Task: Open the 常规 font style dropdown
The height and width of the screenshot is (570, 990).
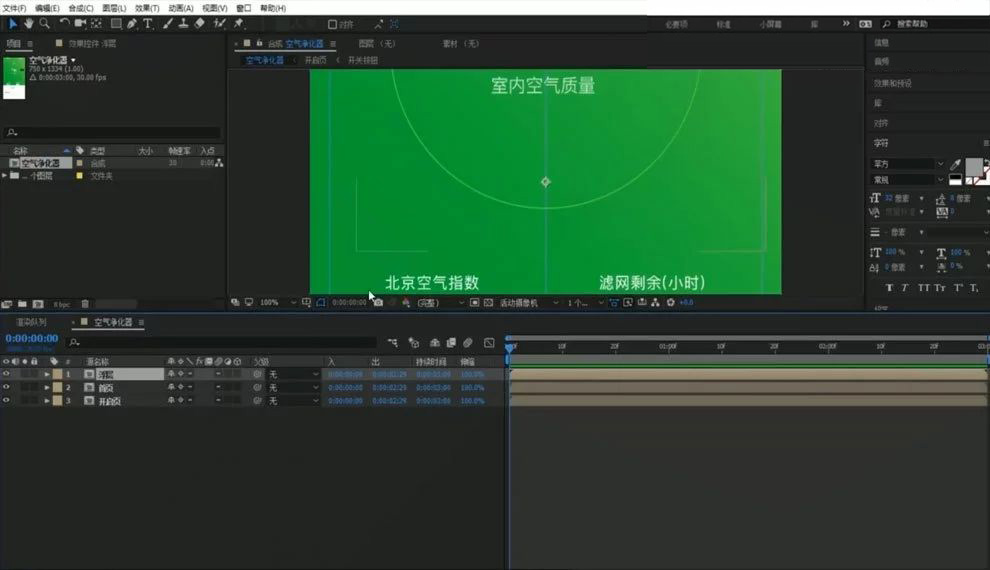Action: coord(908,180)
